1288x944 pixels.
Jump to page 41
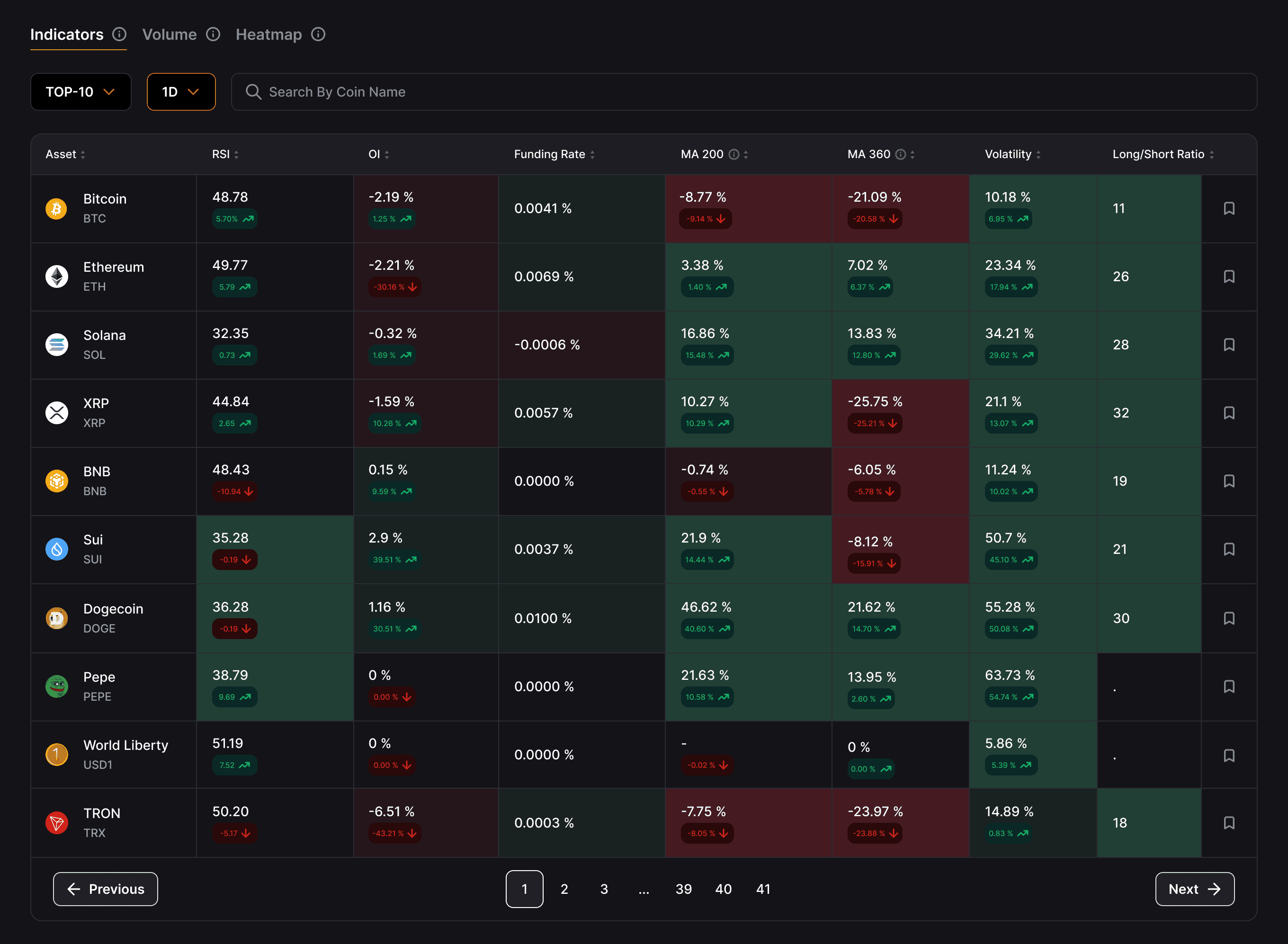763,889
